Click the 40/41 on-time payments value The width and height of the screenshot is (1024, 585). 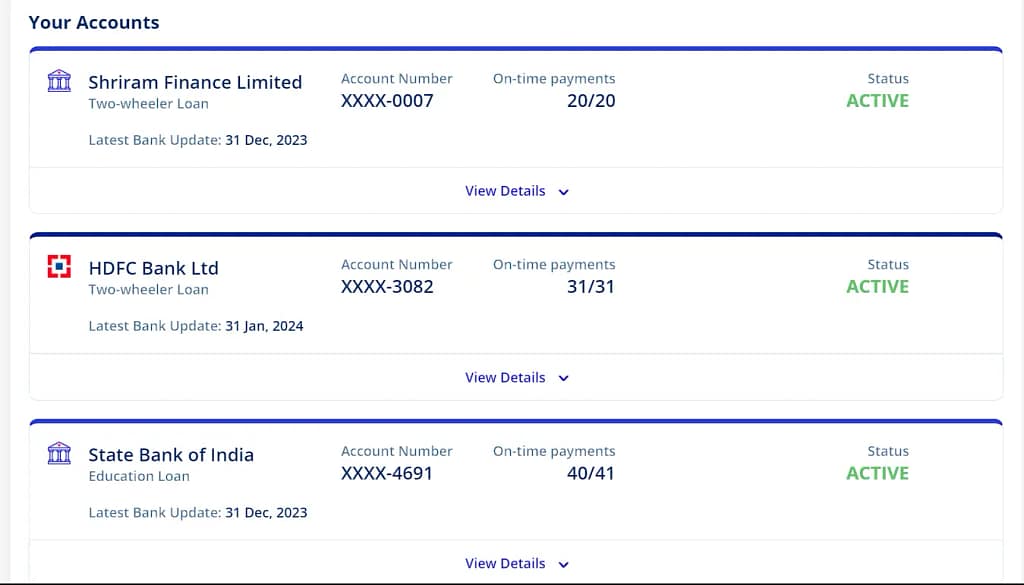(x=590, y=473)
